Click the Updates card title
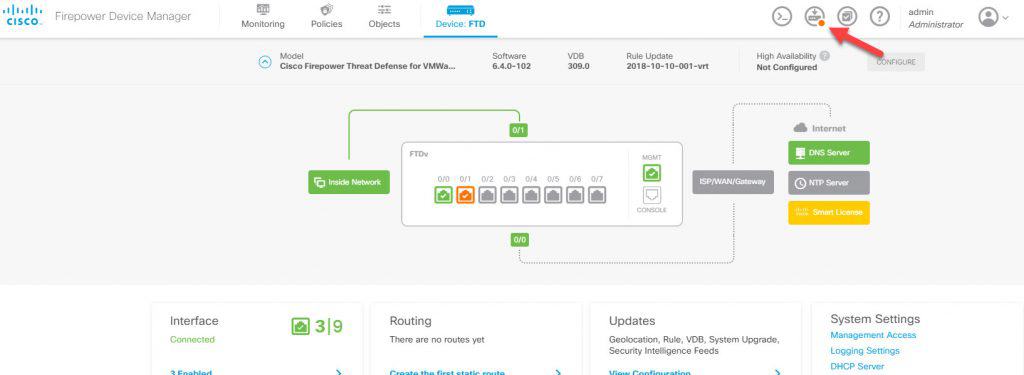Screen dimensions: 1024x375 tap(632, 321)
